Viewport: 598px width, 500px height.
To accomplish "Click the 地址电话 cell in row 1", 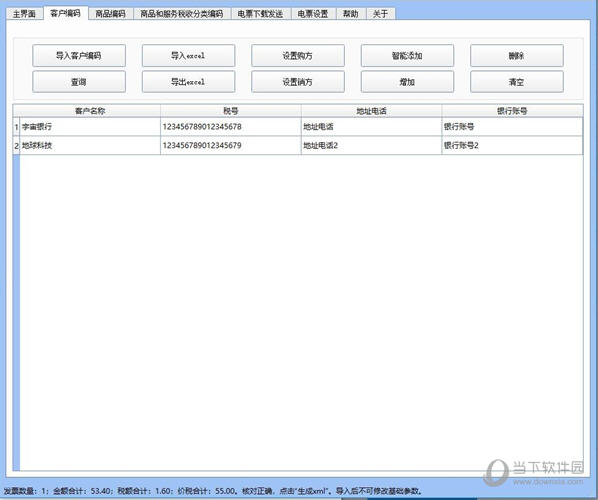I will (x=371, y=127).
